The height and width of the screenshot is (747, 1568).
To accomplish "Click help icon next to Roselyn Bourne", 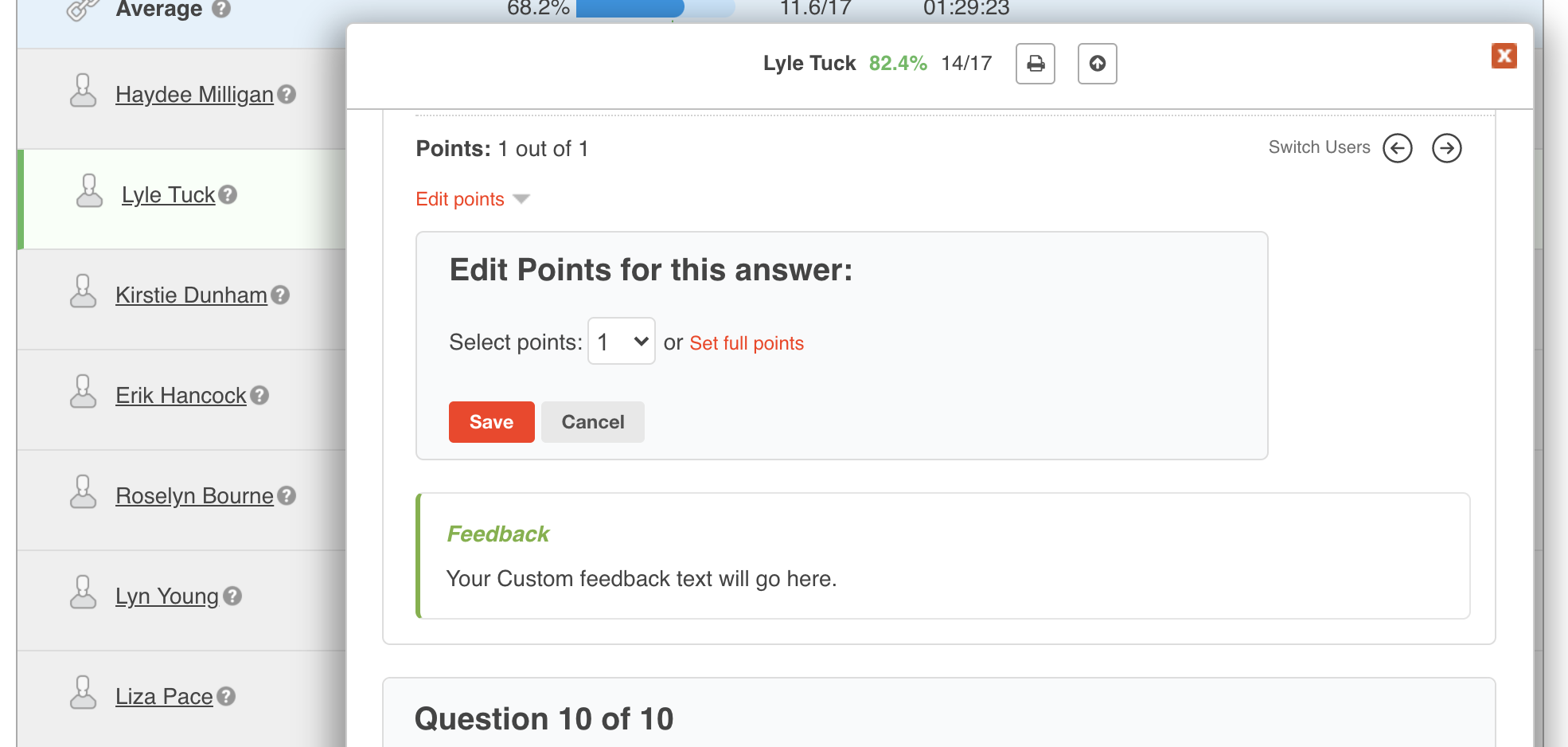I will pyautogui.click(x=287, y=495).
